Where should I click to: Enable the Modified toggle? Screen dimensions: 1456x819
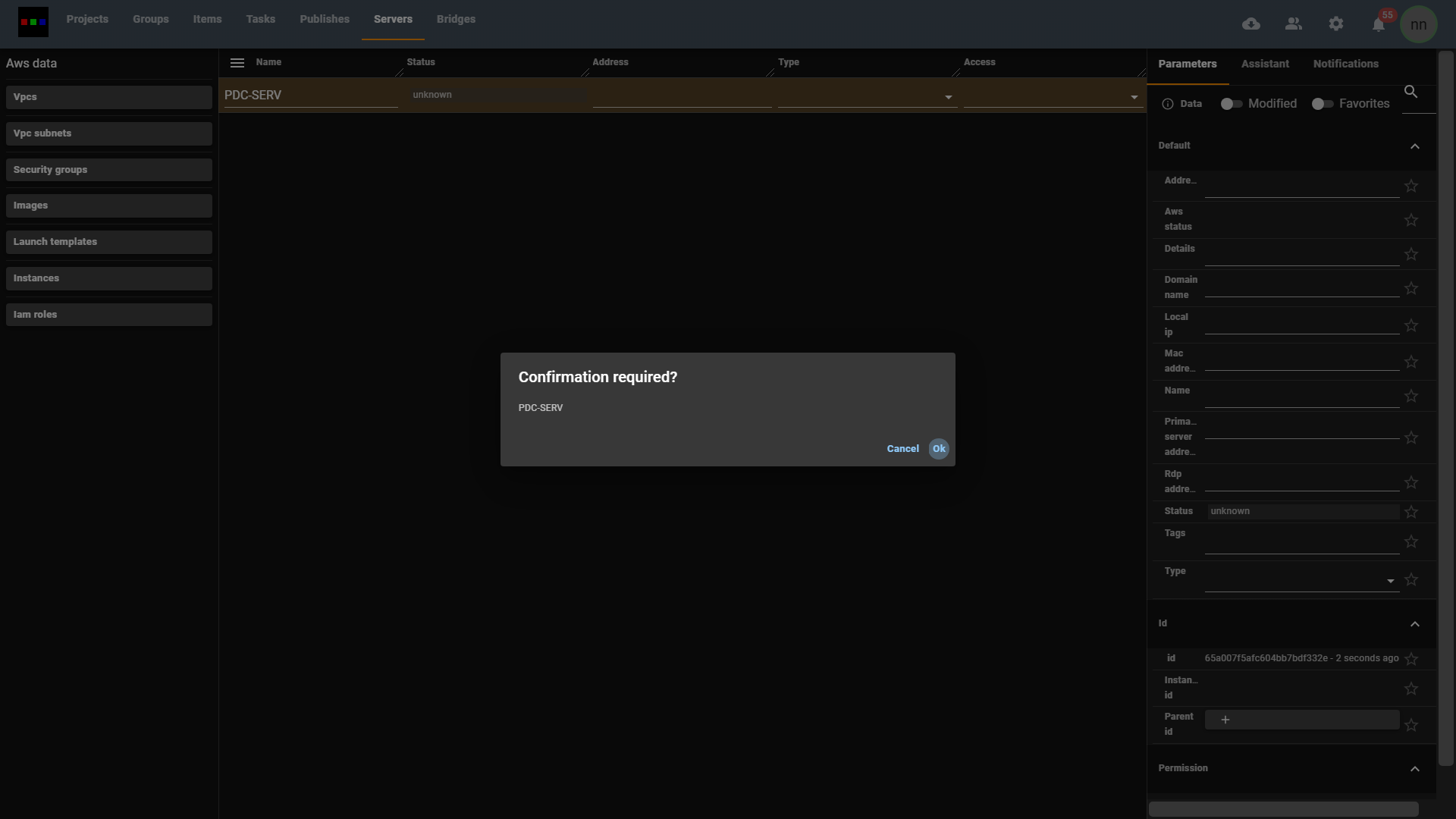1231,104
